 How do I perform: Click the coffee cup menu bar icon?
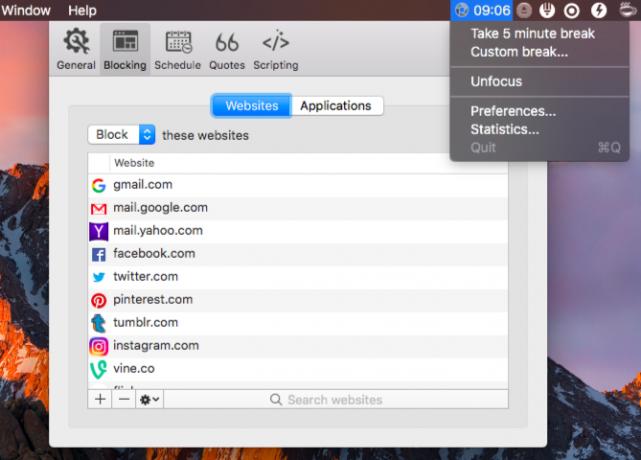coord(628,9)
